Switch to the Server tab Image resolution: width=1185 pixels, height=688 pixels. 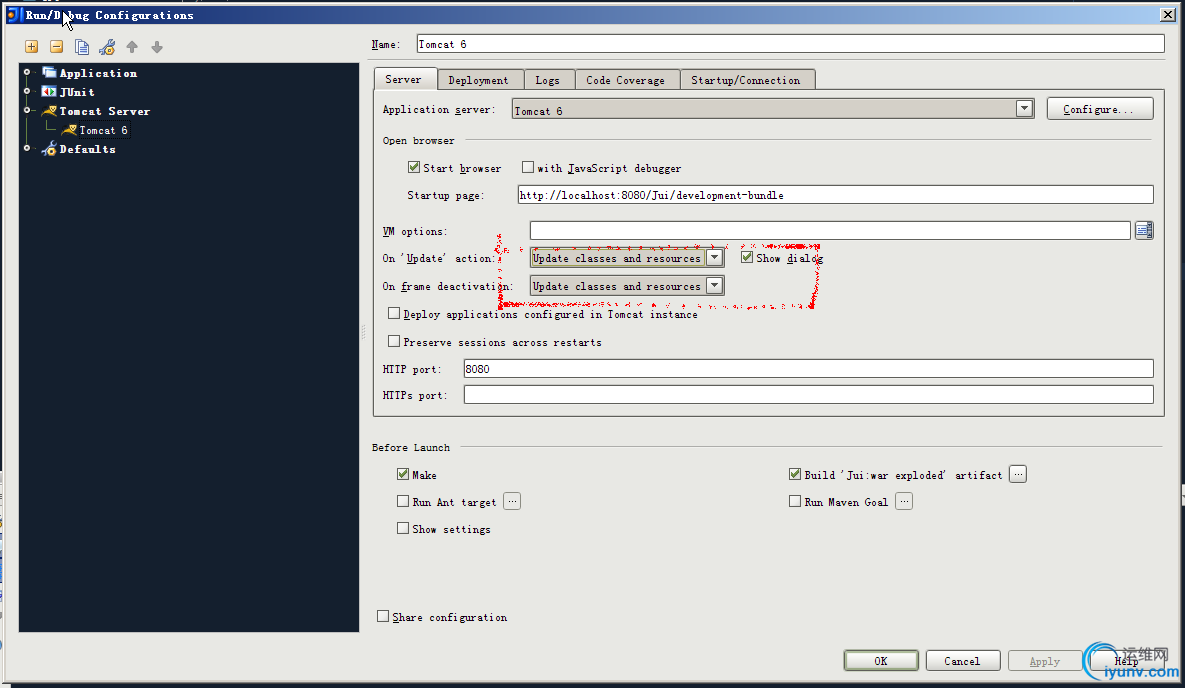404,79
